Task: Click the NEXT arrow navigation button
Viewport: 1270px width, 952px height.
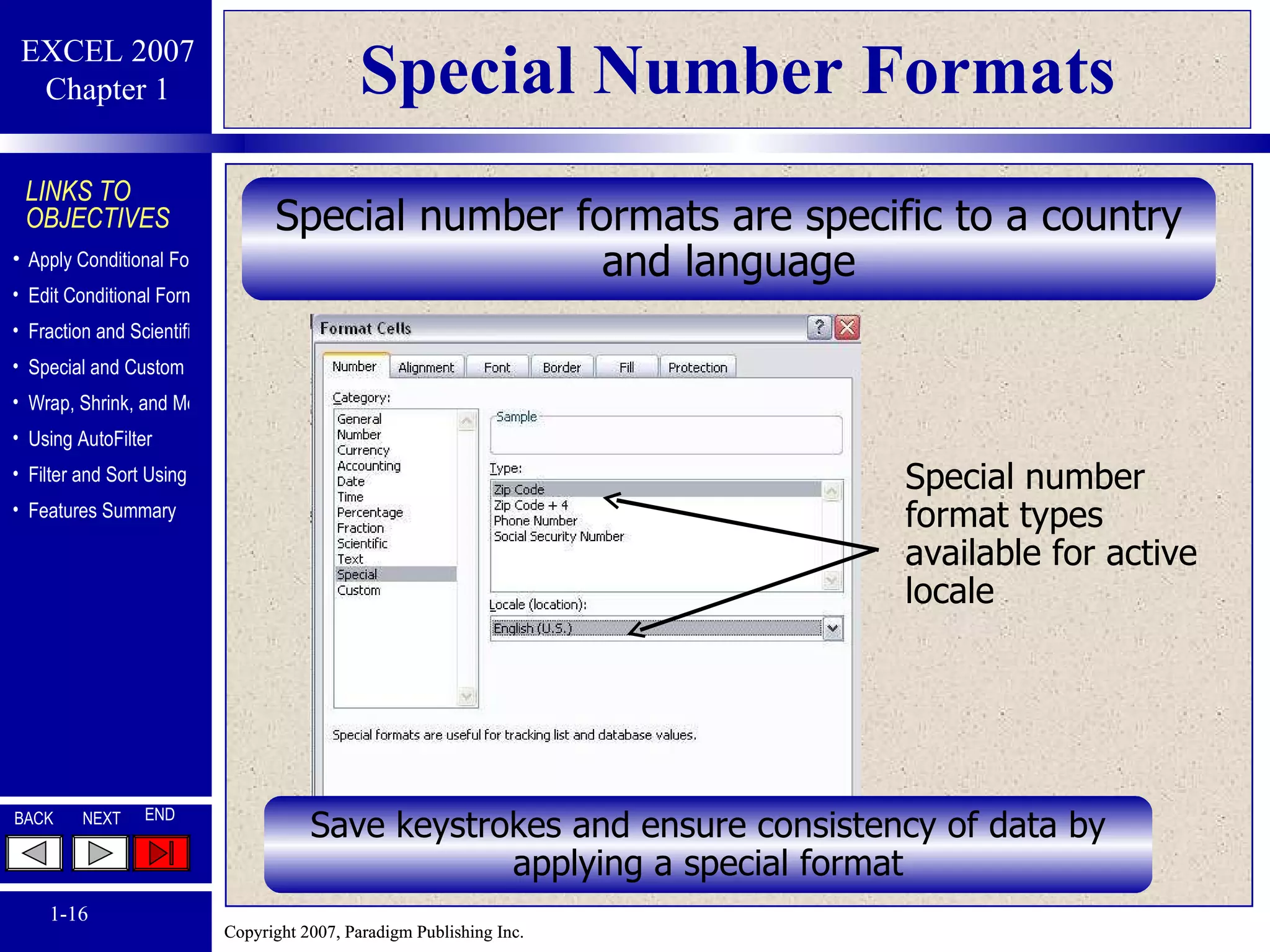Action: point(100,853)
